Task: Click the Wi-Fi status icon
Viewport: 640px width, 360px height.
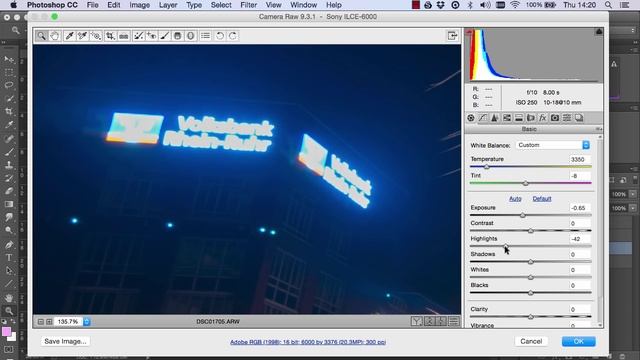Action: (x=515, y=5)
